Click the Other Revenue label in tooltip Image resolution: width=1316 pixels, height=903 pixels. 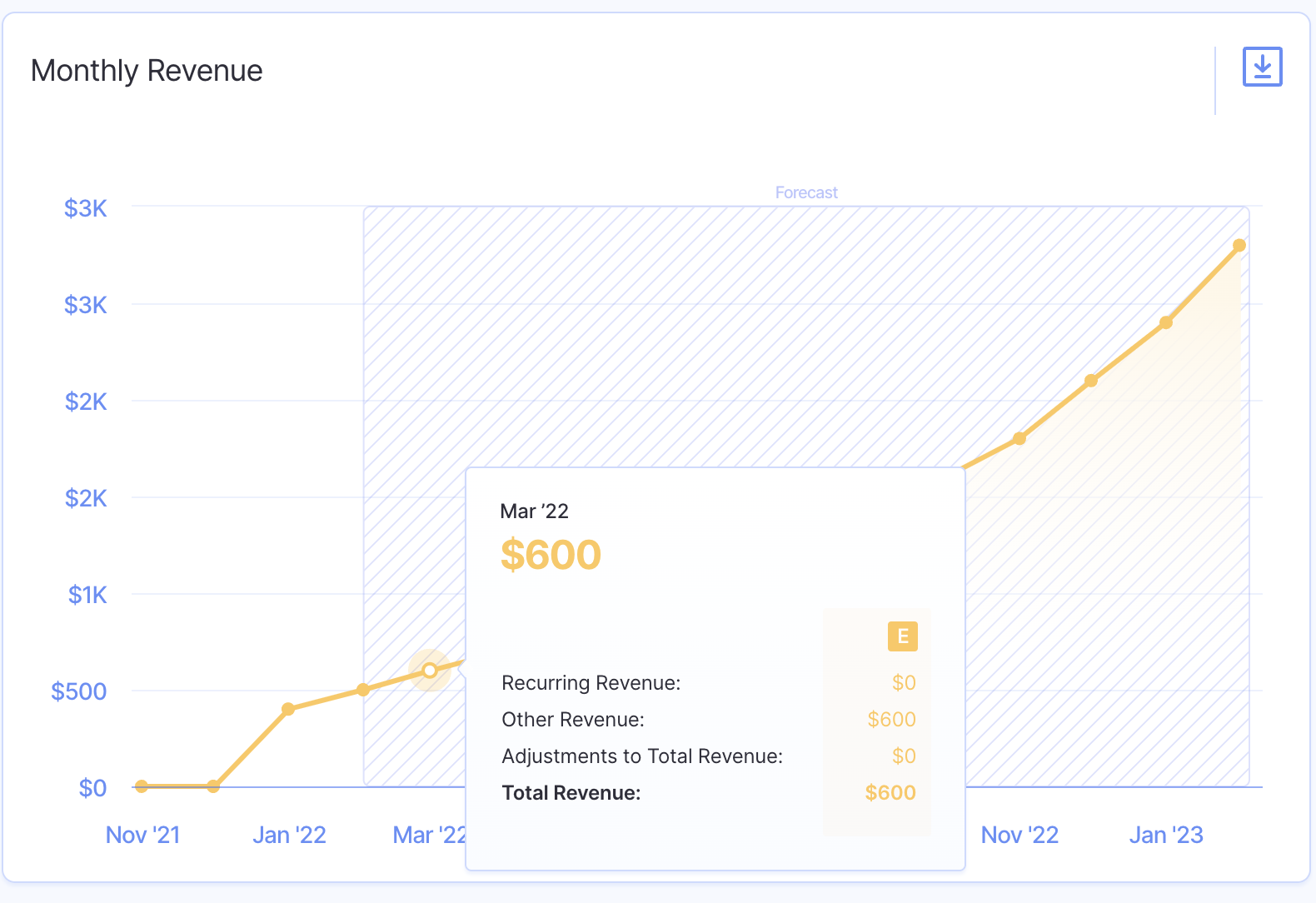click(x=573, y=720)
